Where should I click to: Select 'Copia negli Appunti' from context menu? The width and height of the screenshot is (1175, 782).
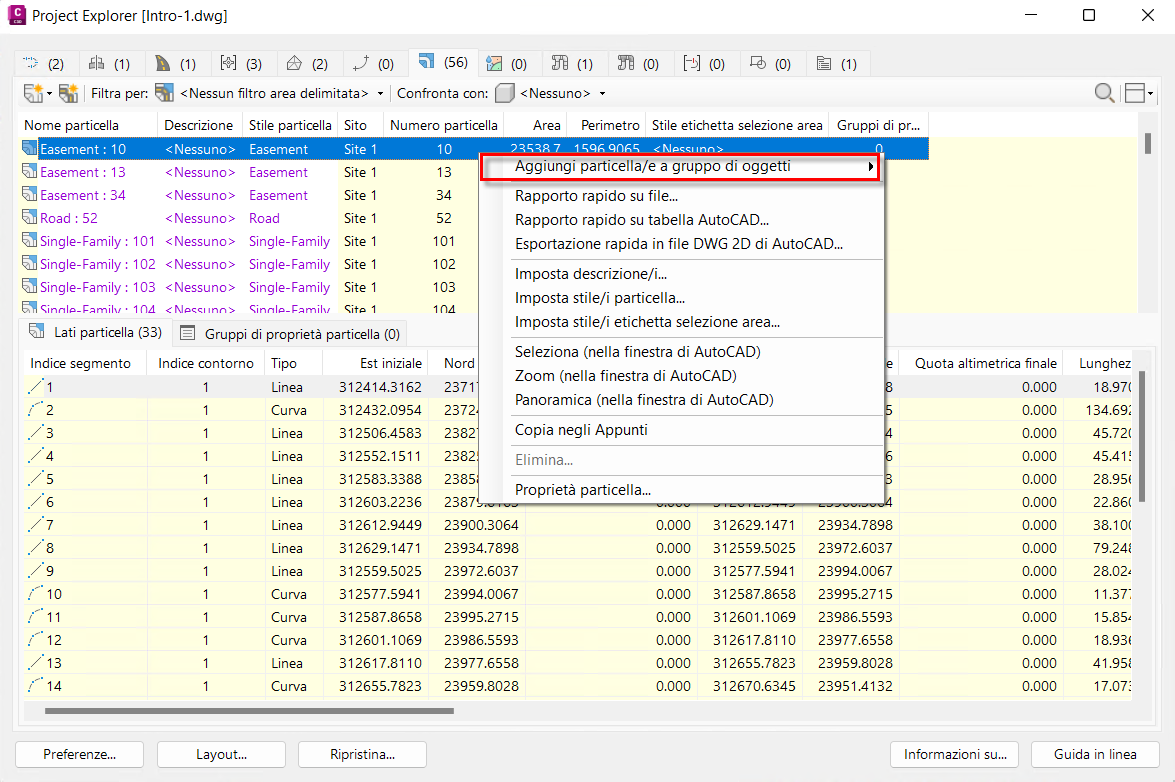[581, 430]
